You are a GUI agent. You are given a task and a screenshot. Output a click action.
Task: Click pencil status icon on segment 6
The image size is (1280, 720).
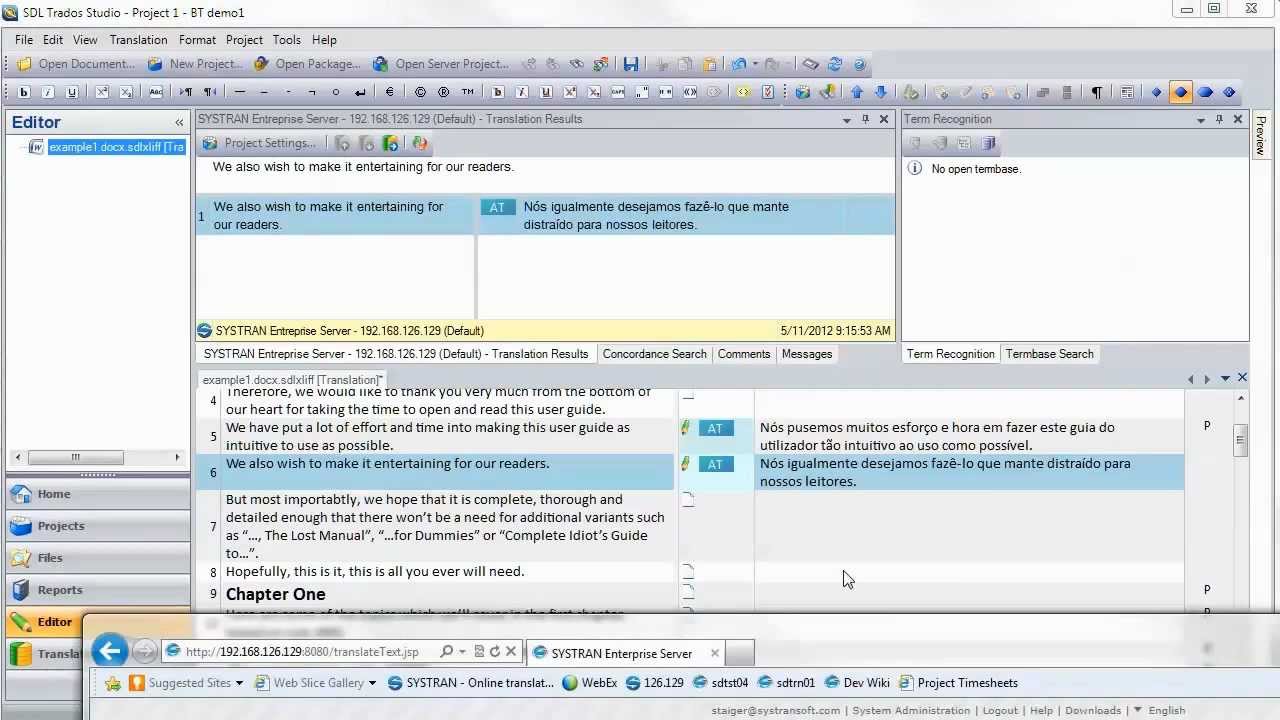(x=685, y=464)
